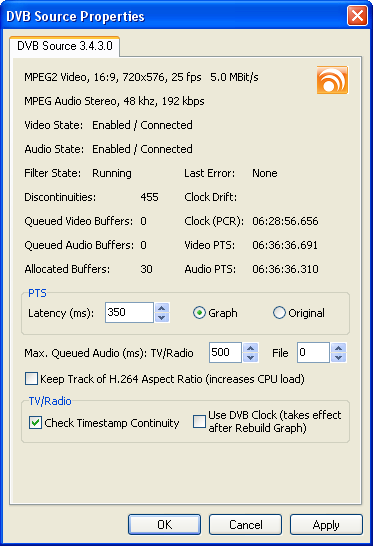Select the Original PTS radio option
This screenshot has width=373, height=546.
[279, 313]
